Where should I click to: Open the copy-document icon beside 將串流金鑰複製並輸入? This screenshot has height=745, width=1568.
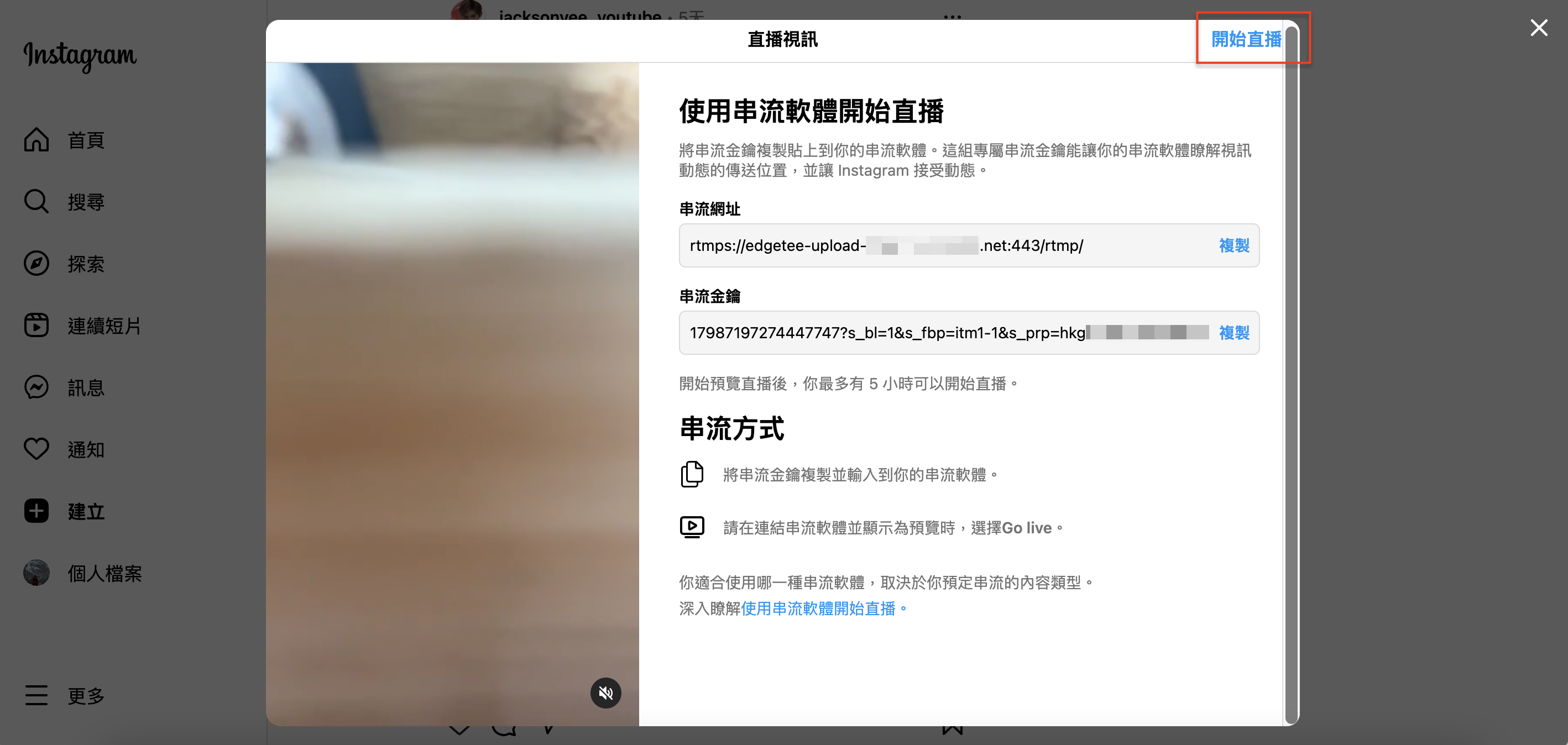[692, 474]
